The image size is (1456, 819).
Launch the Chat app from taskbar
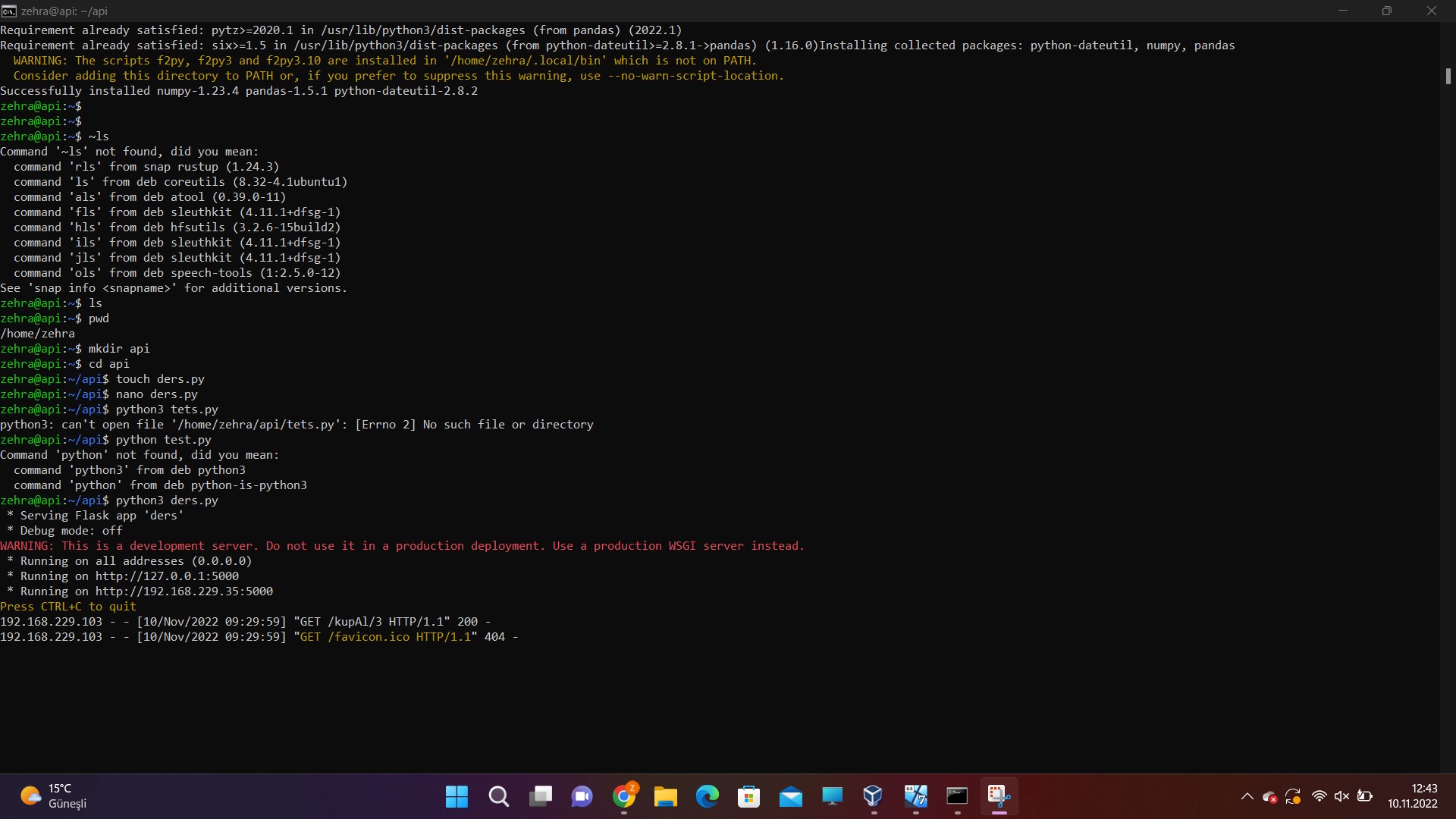[582, 796]
